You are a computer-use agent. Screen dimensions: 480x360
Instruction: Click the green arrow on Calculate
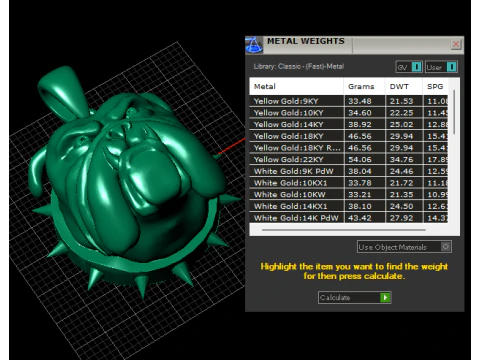pyautogui.click(x=385, y=297)
